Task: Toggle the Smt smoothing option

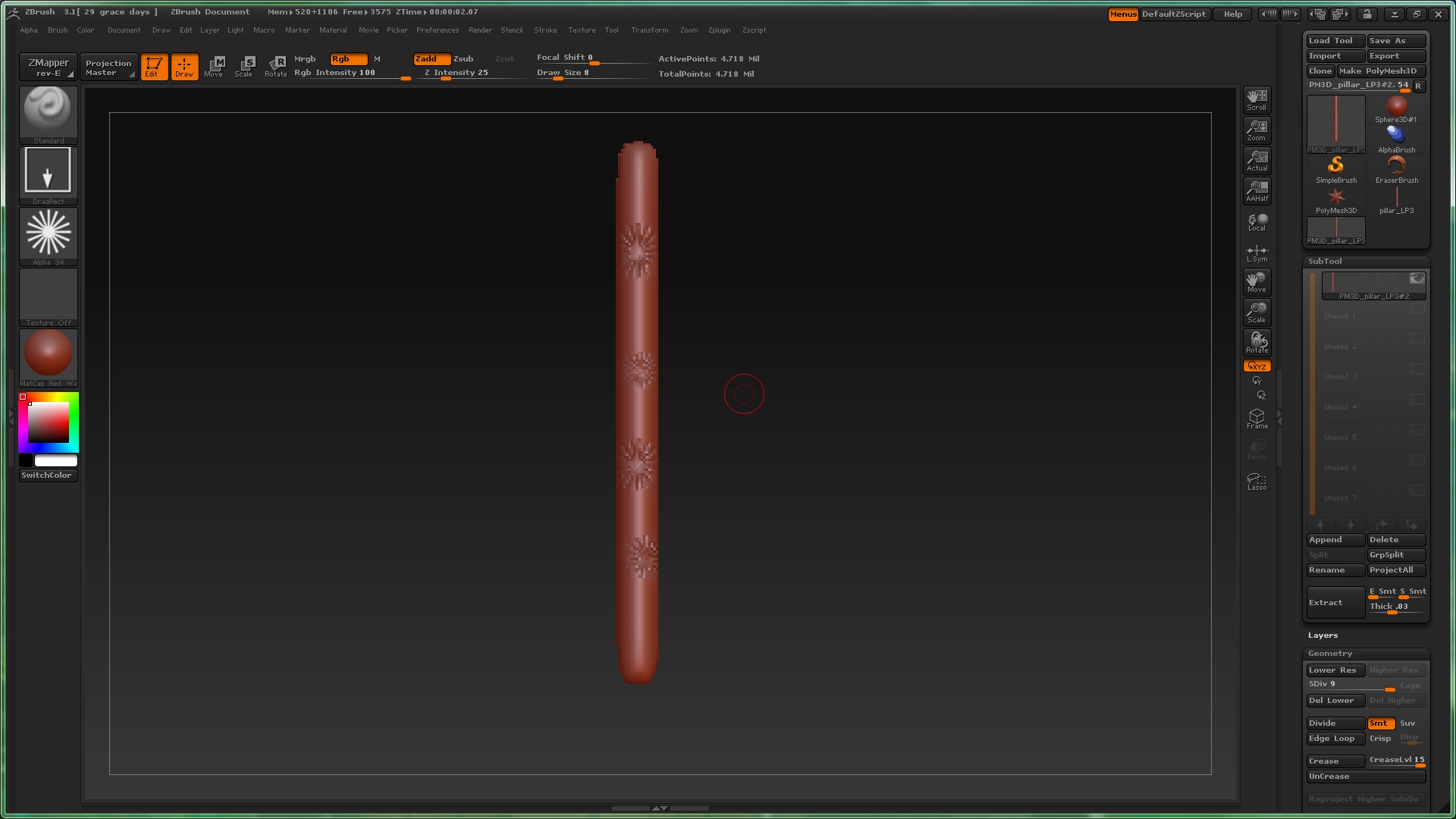Action: click(1379, 723)
